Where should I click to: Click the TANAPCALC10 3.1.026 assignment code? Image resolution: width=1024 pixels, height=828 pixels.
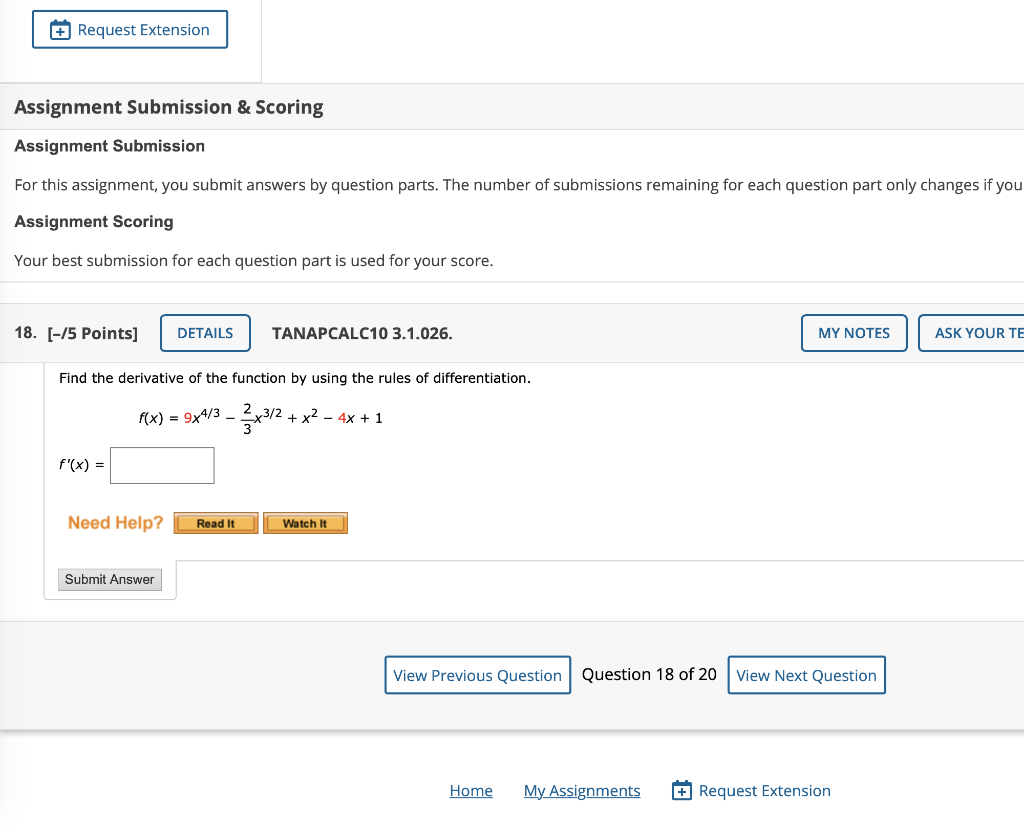(361, 333)
